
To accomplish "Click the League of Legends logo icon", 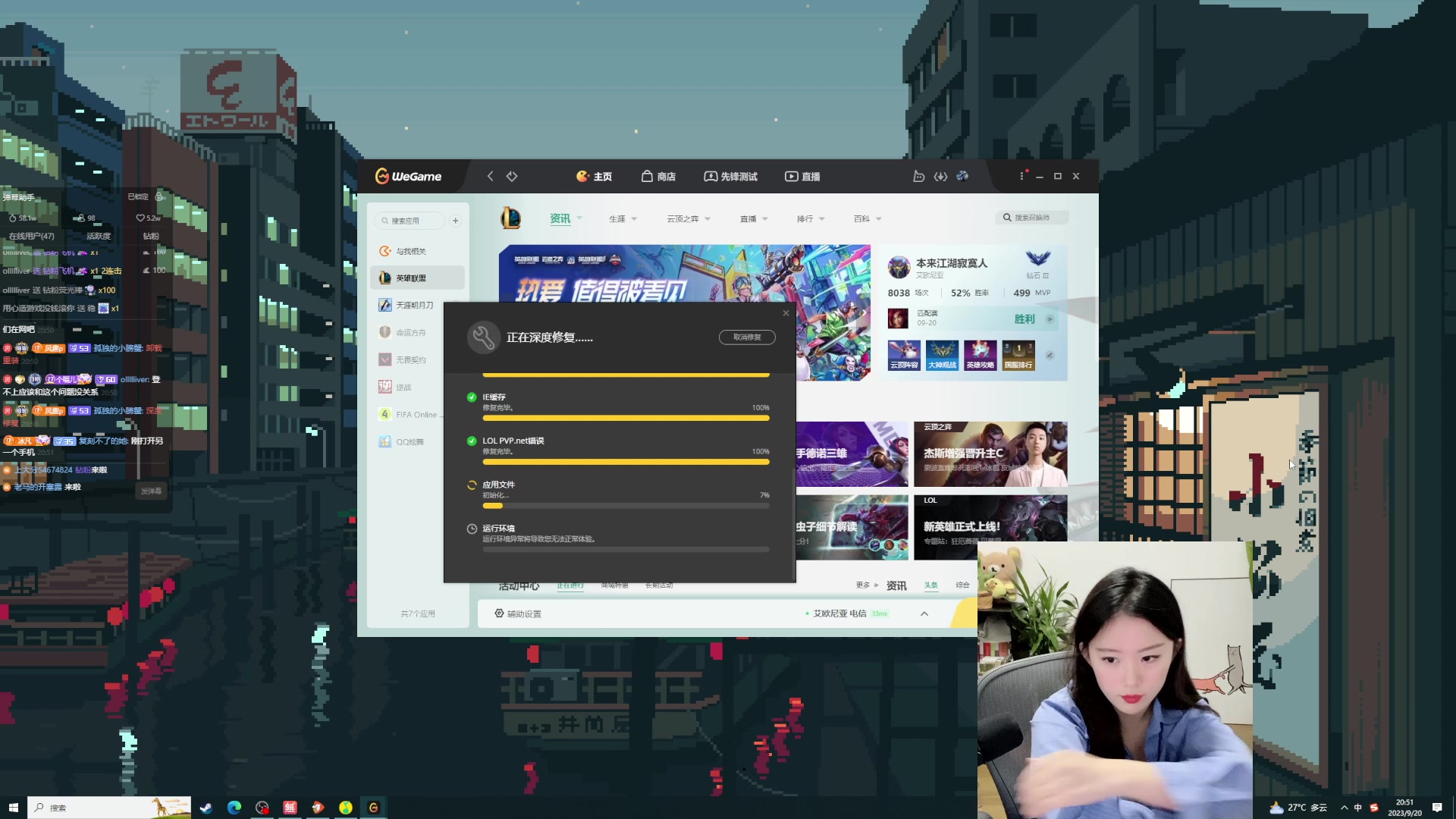I will click(x=510, y=218).
